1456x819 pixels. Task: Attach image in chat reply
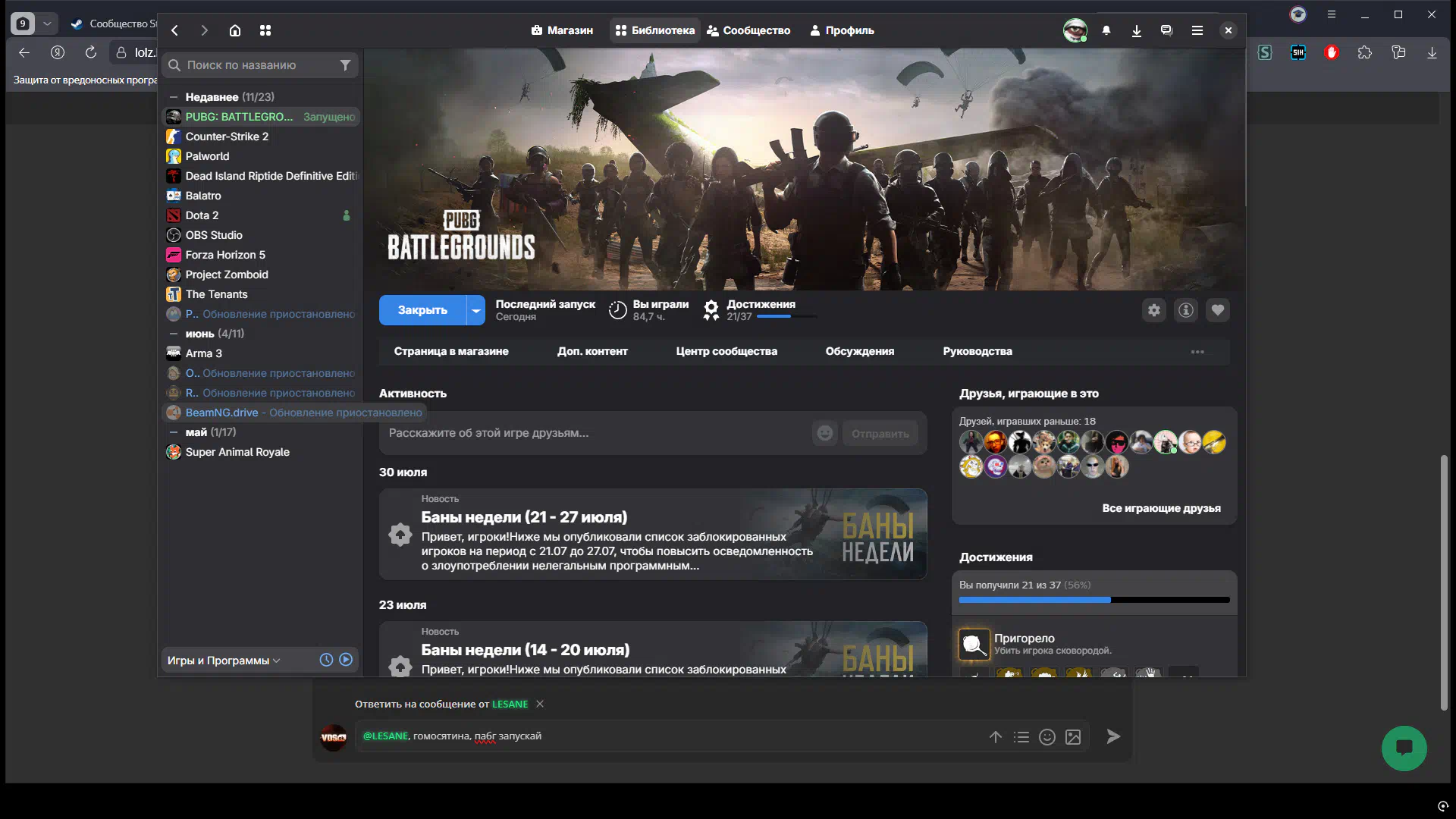click(1073, 737)
